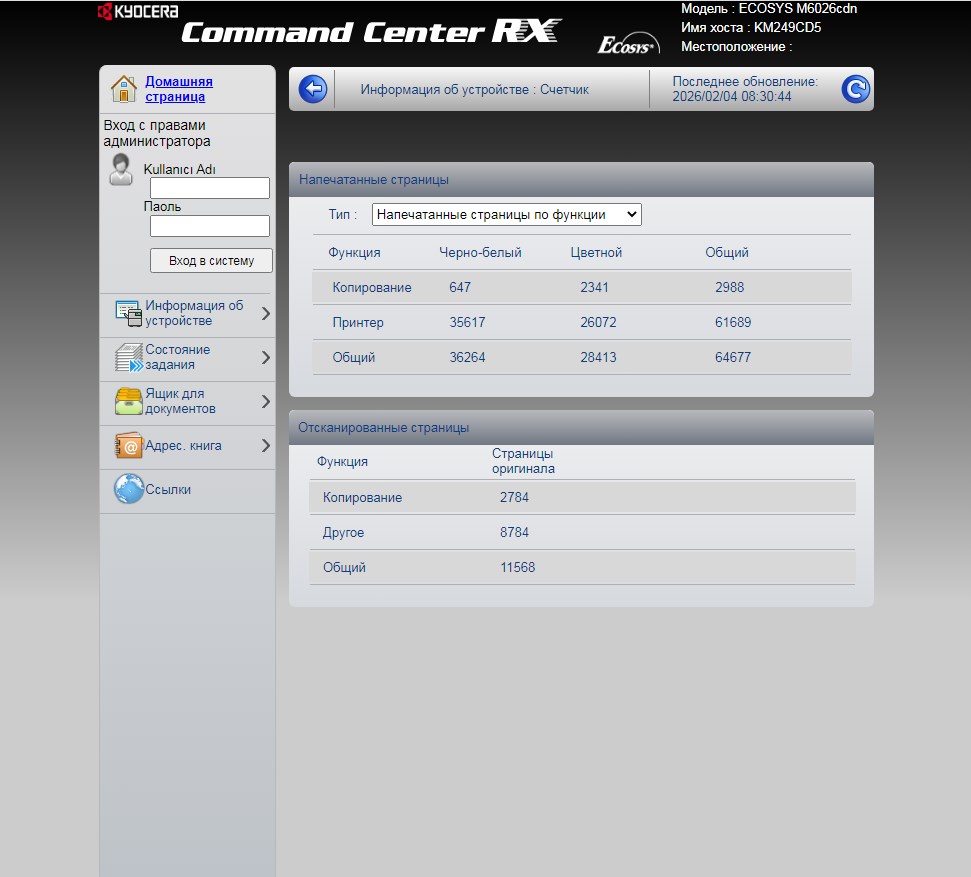Click the Отсканированные страницы section header
The width and height of the screenshot is (971, 877).
pos(384,427)
